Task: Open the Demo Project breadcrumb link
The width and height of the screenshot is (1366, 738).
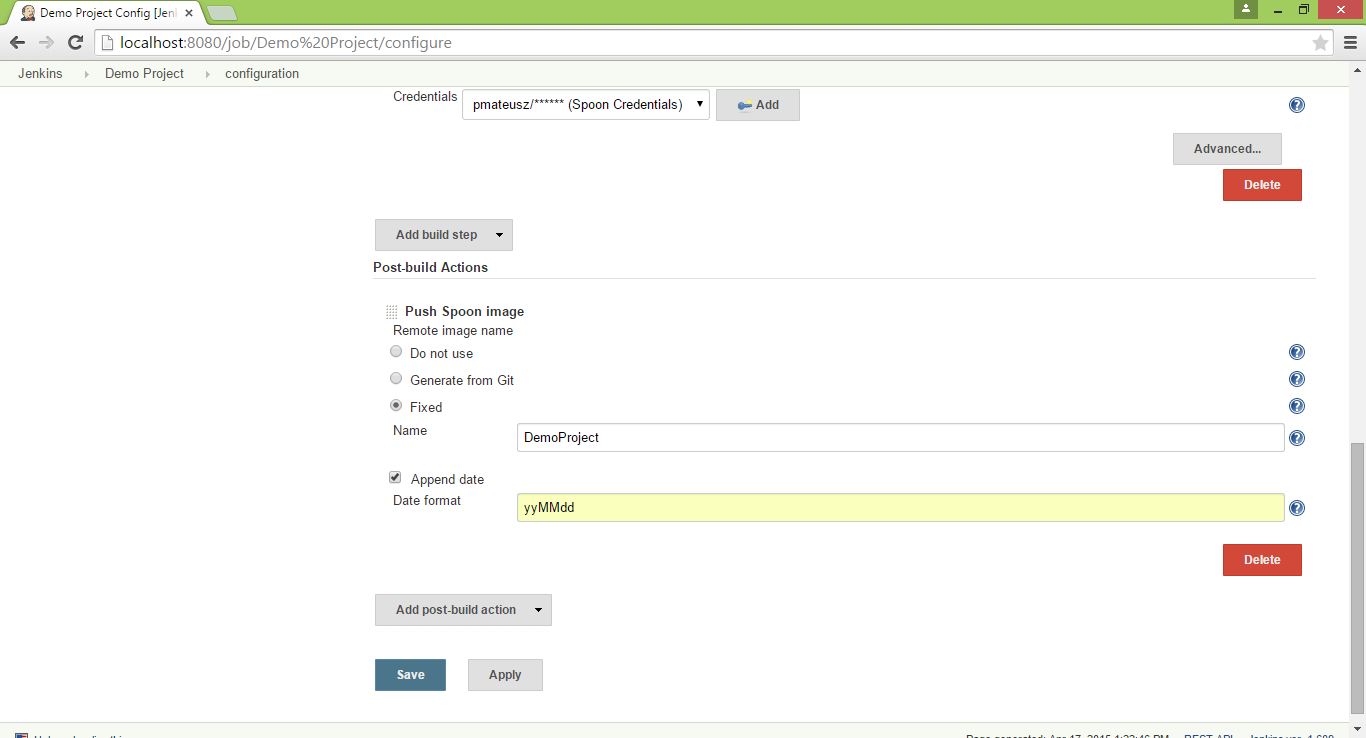Action: pyautogui.click(x=144, y=74)
